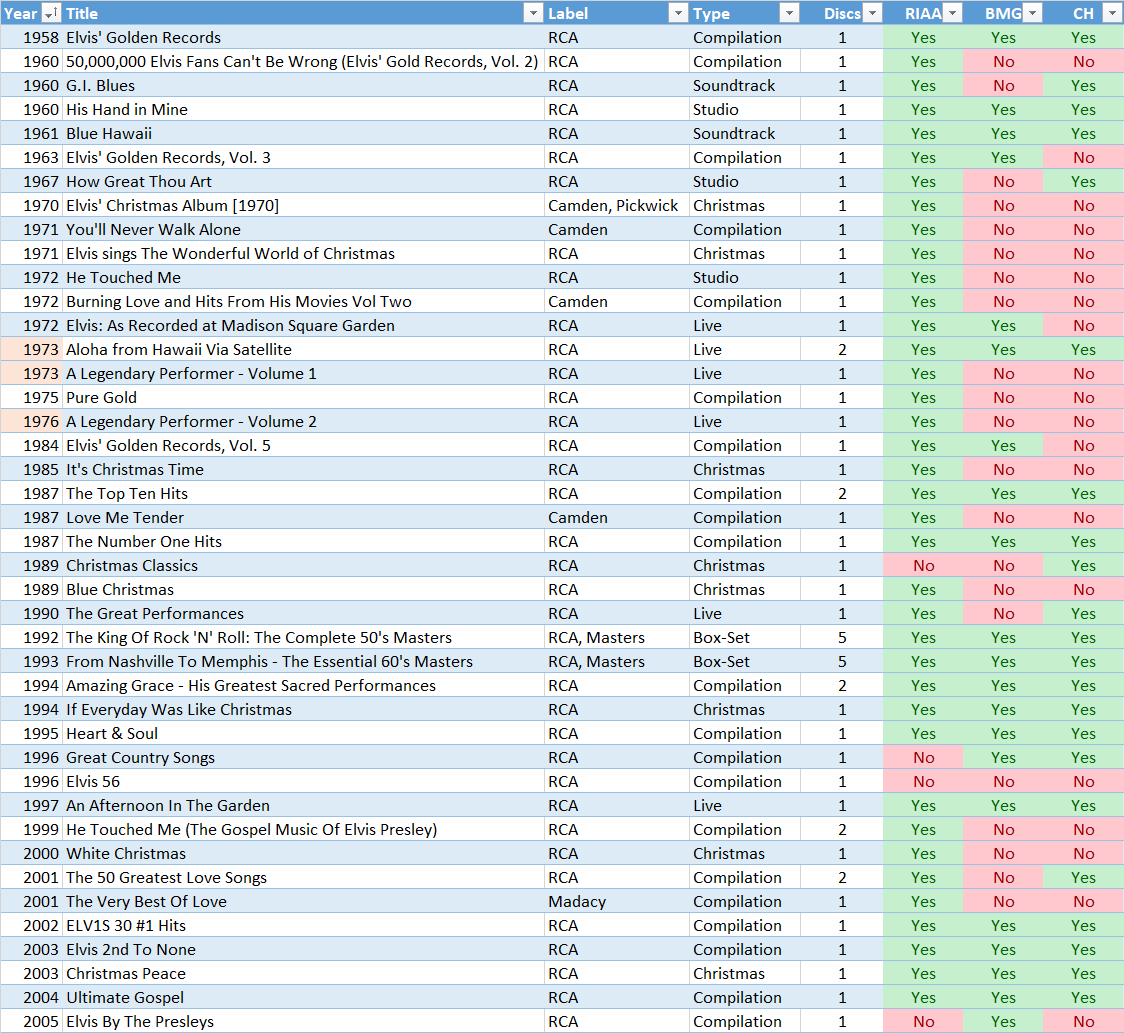Select 'If Everyday Was Like Christmas' cell
The height and width of the screenshot is (1033, 1124).
(x=303, y=710)
